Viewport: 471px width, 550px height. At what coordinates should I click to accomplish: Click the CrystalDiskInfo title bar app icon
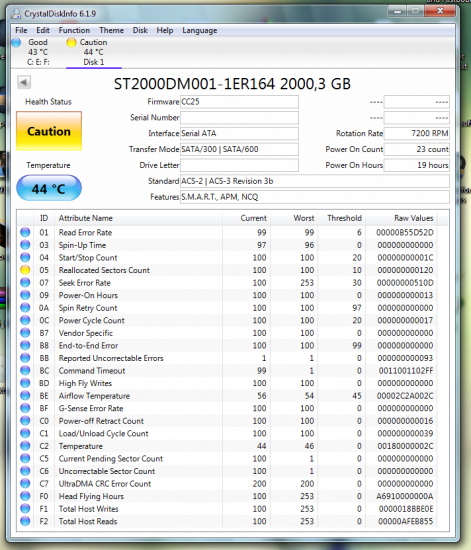pos(16,14)
